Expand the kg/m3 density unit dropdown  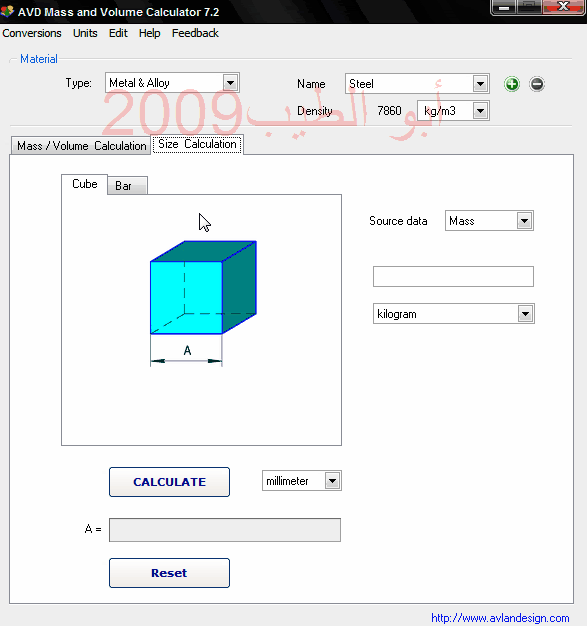[480, 111]
